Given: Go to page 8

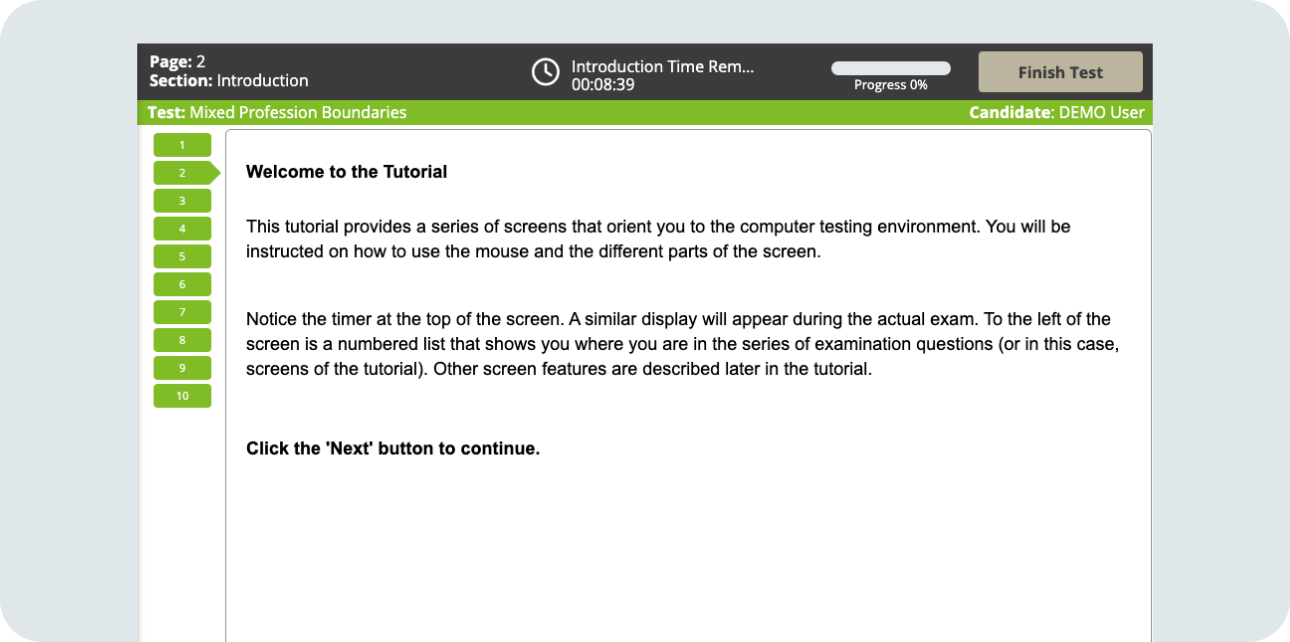Looking at the screenshot, I should [x=182, y=340].
